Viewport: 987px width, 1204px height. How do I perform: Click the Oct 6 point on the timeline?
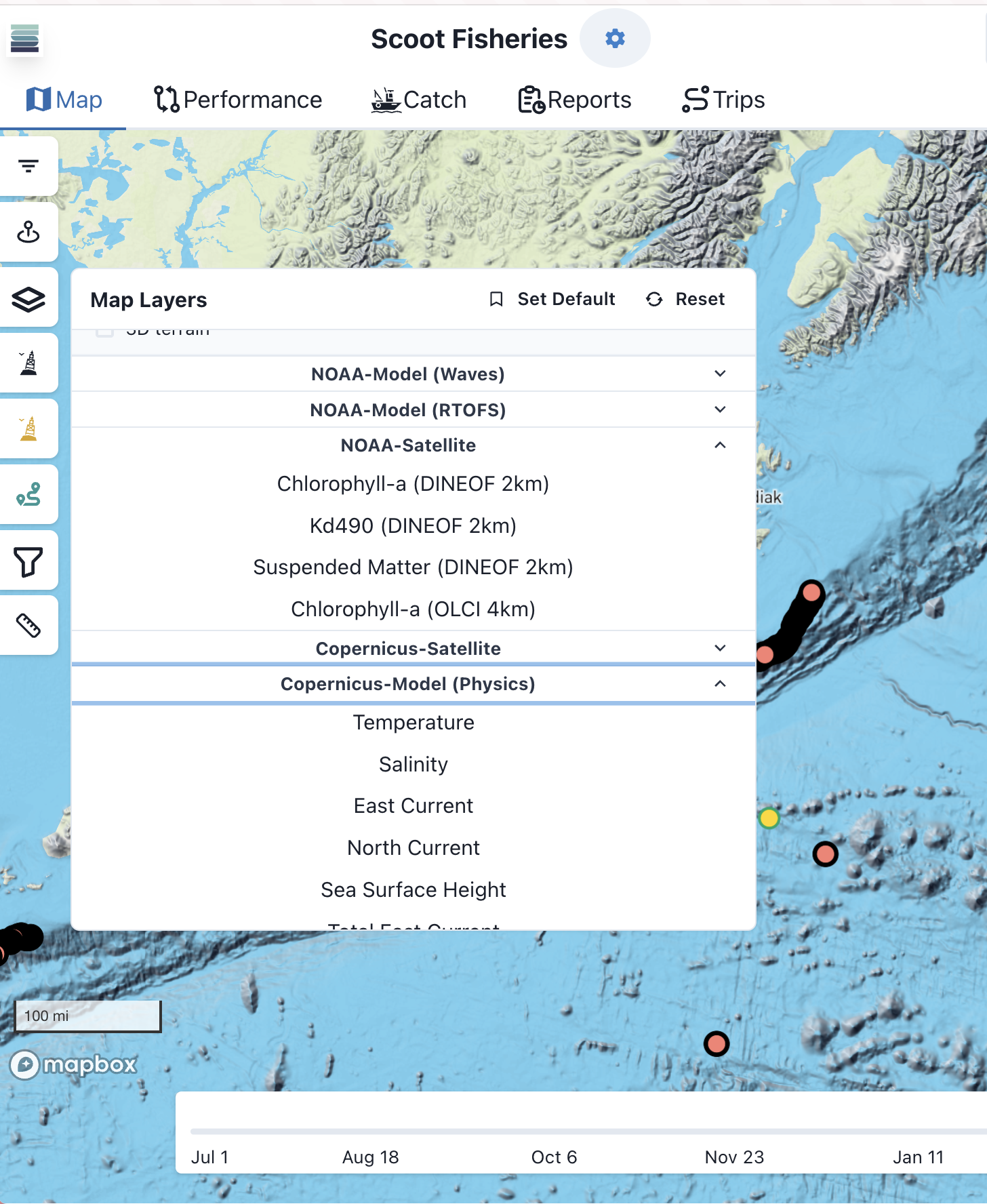pyautogui.click(x=554, y=1157)
